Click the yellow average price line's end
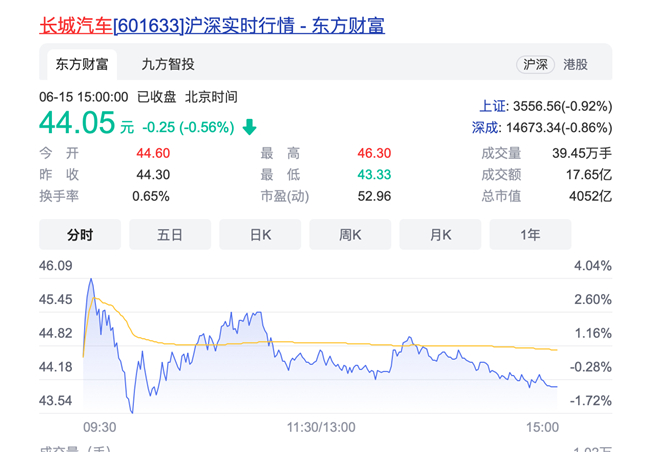650x452 pixels. (555, 350)
